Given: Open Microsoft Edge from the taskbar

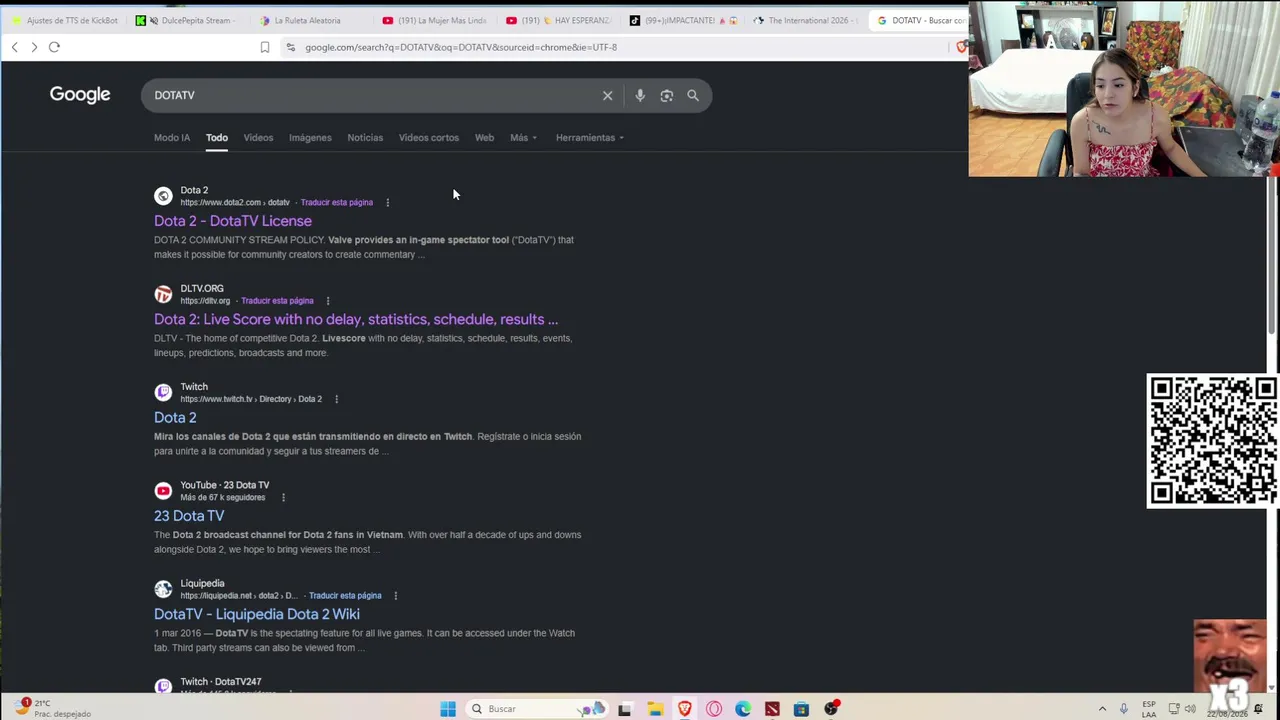Looking at the screenshot, I should click(x=743, y=709).
